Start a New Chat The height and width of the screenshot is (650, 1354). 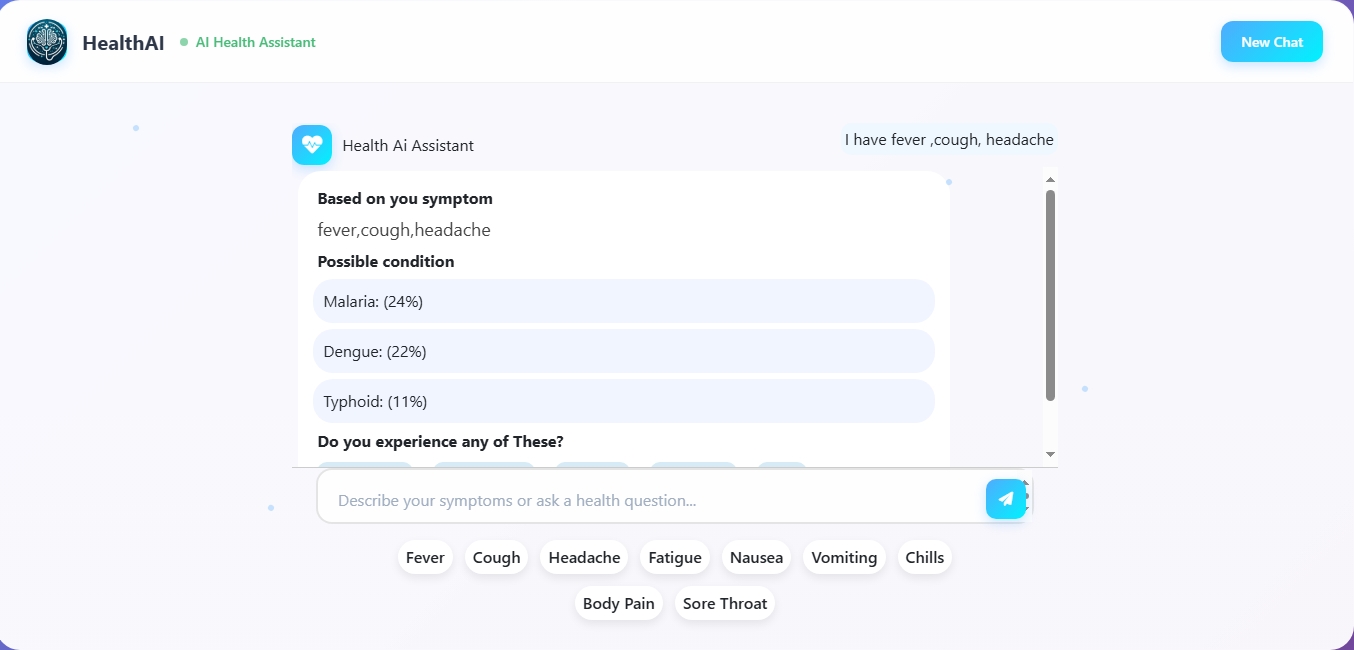click(x=1271, y=42)
